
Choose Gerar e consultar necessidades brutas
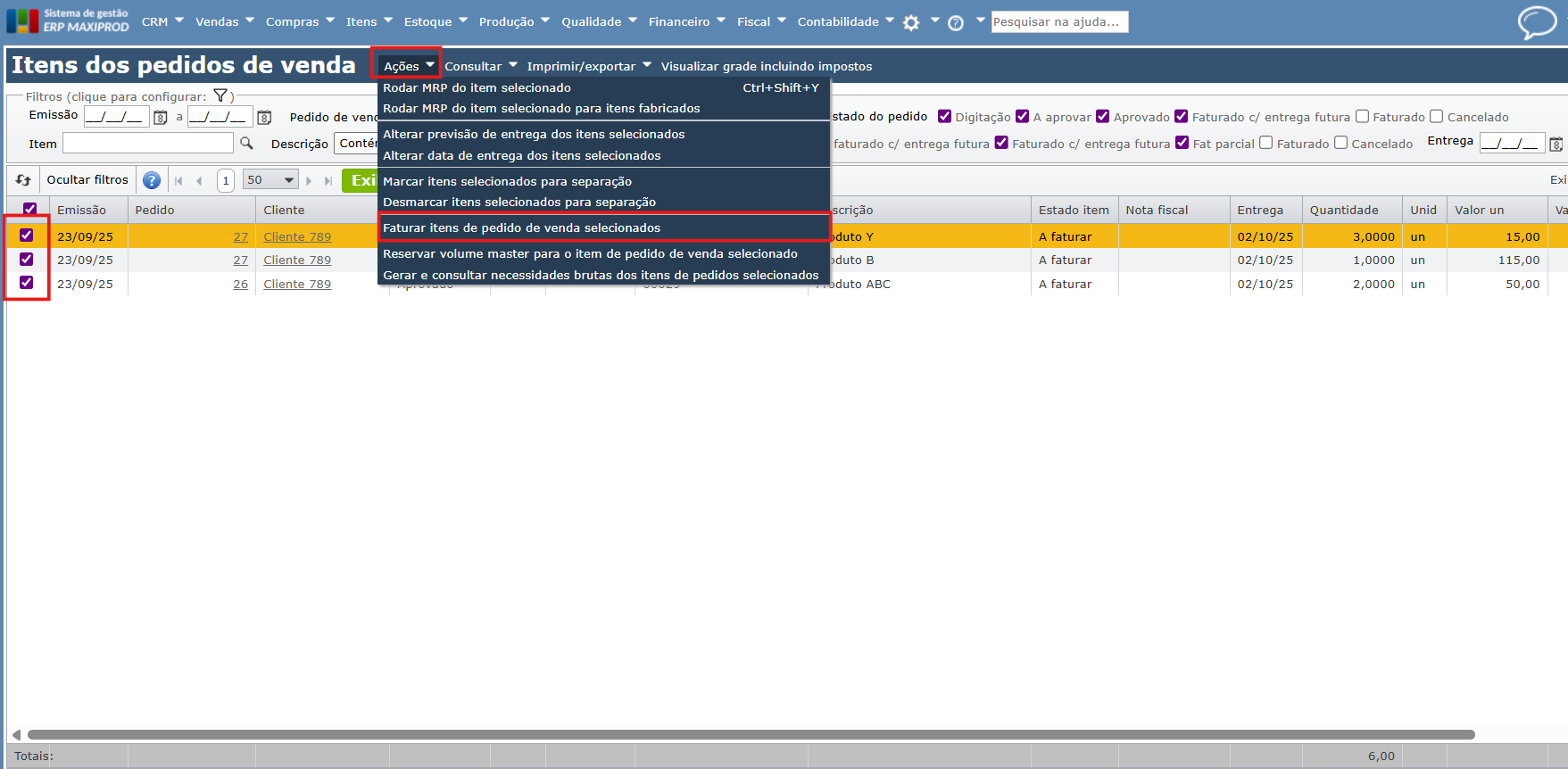[x=604, y=275]
